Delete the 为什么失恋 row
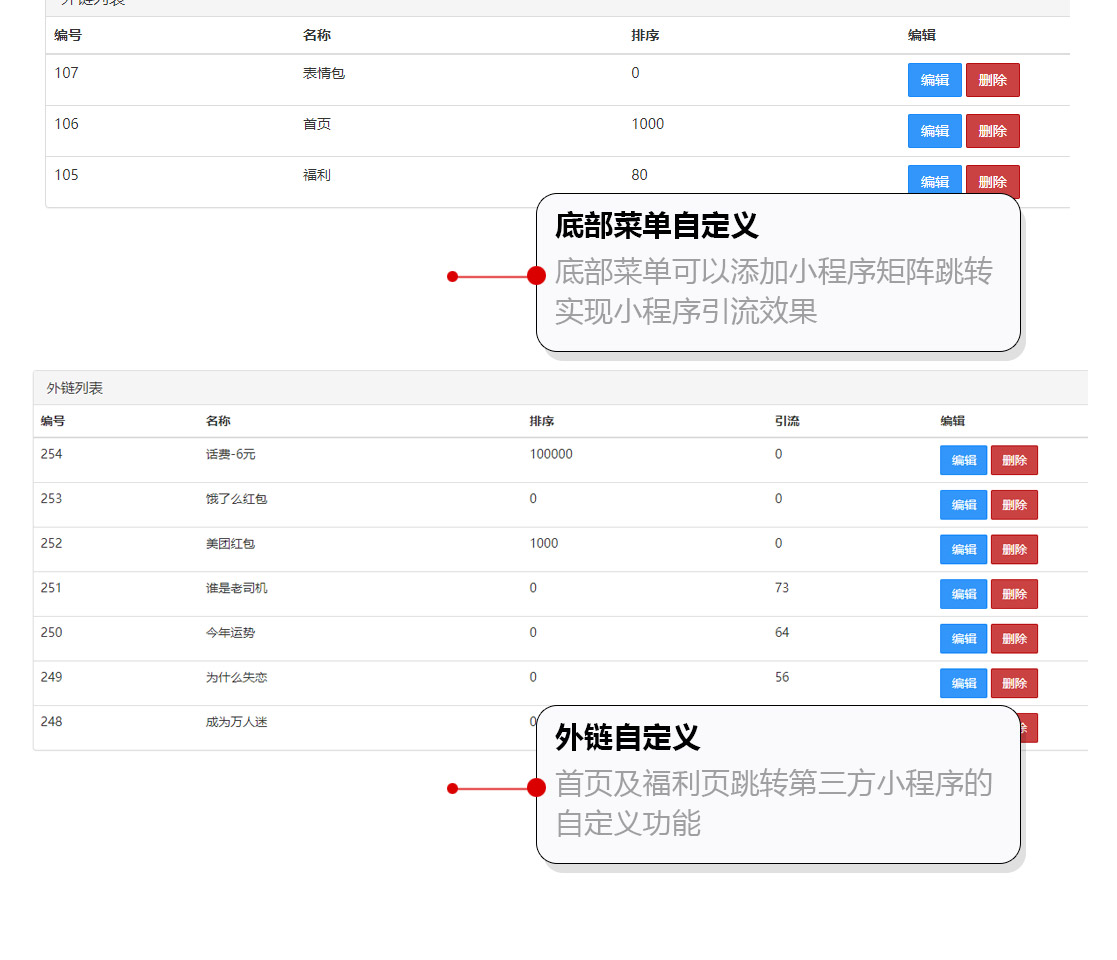 coord(1014,683)
